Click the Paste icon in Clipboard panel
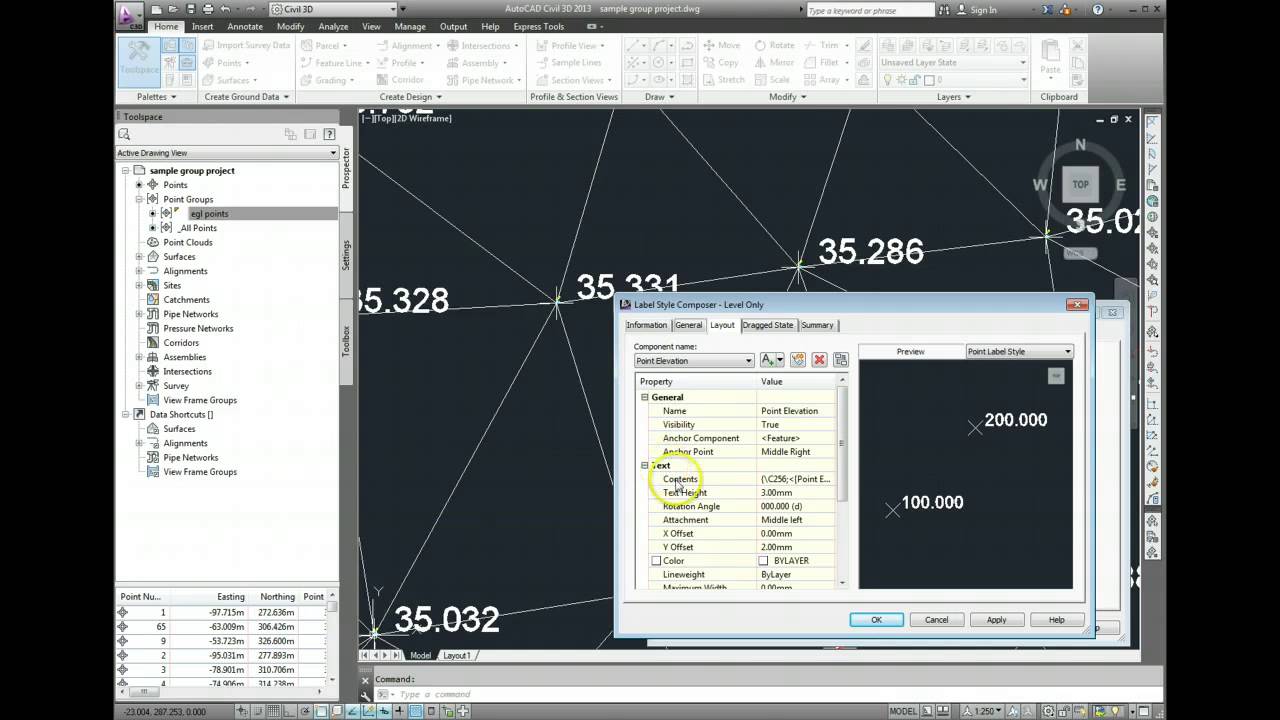Image resolution: width=1280 pixels, height=720 pixels. (x=1050, y=58)
